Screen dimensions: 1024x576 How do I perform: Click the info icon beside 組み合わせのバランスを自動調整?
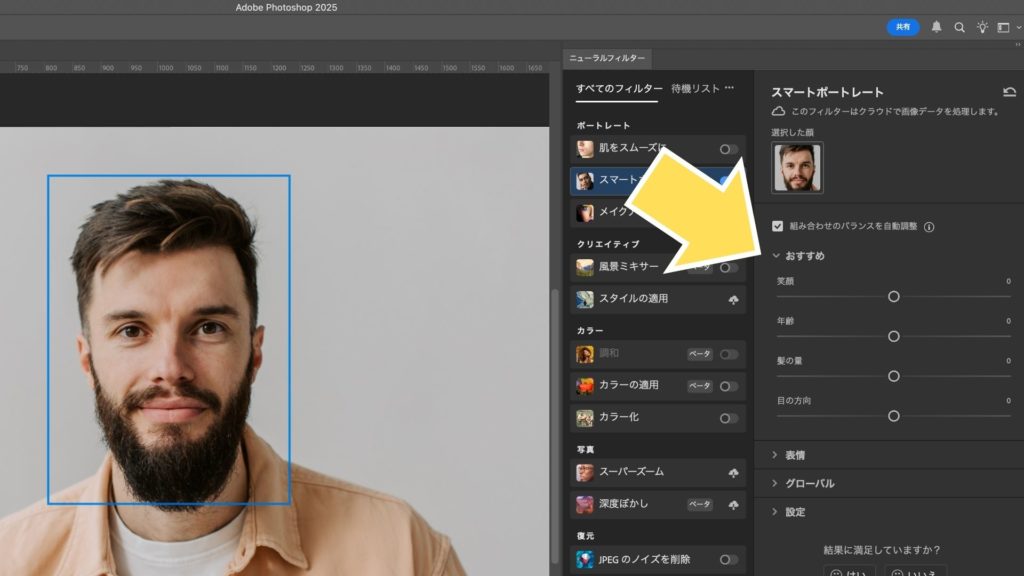click(929, 227)
